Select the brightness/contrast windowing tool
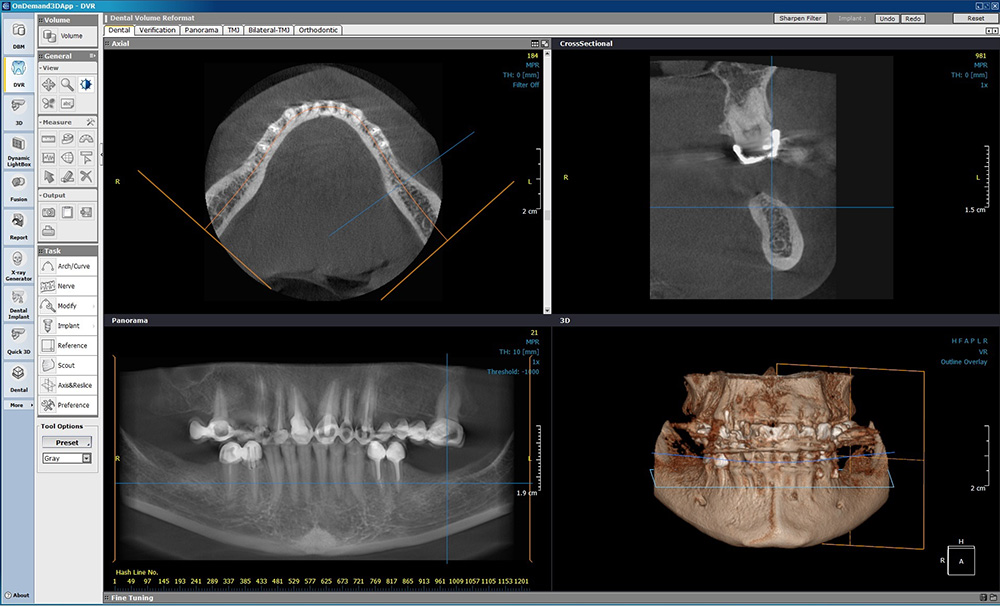 click(x=86, y=84)
